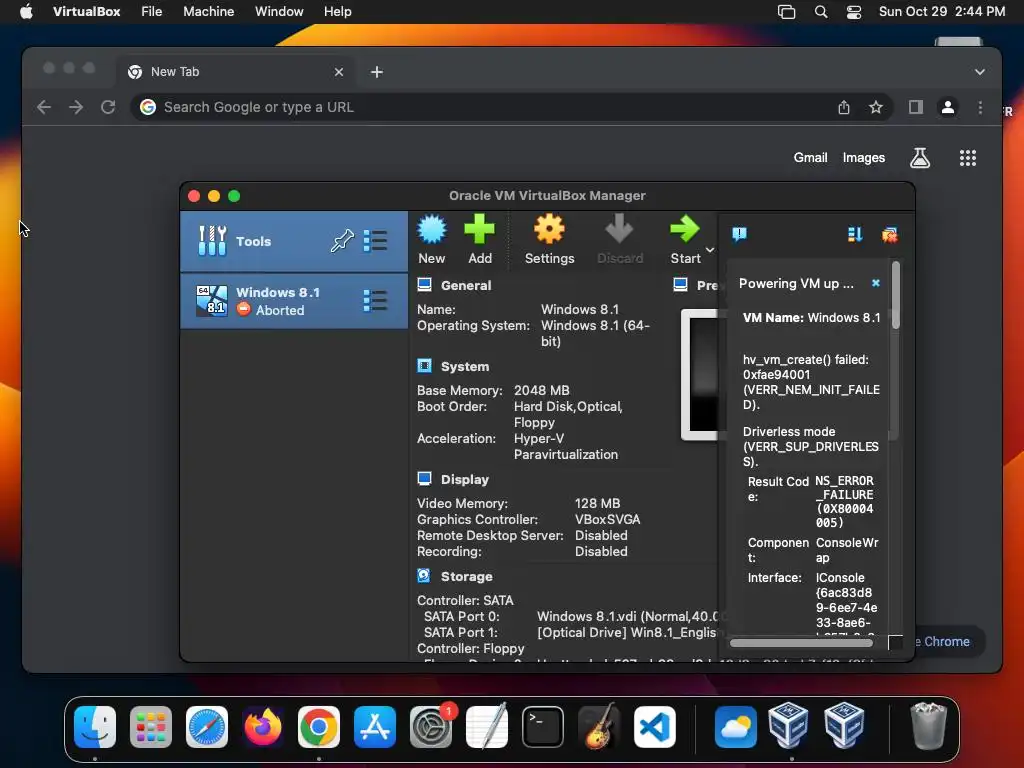
Task: Click the Stage Manager menu bar icon
Action: pyautogui.click(x=786, y=12)
